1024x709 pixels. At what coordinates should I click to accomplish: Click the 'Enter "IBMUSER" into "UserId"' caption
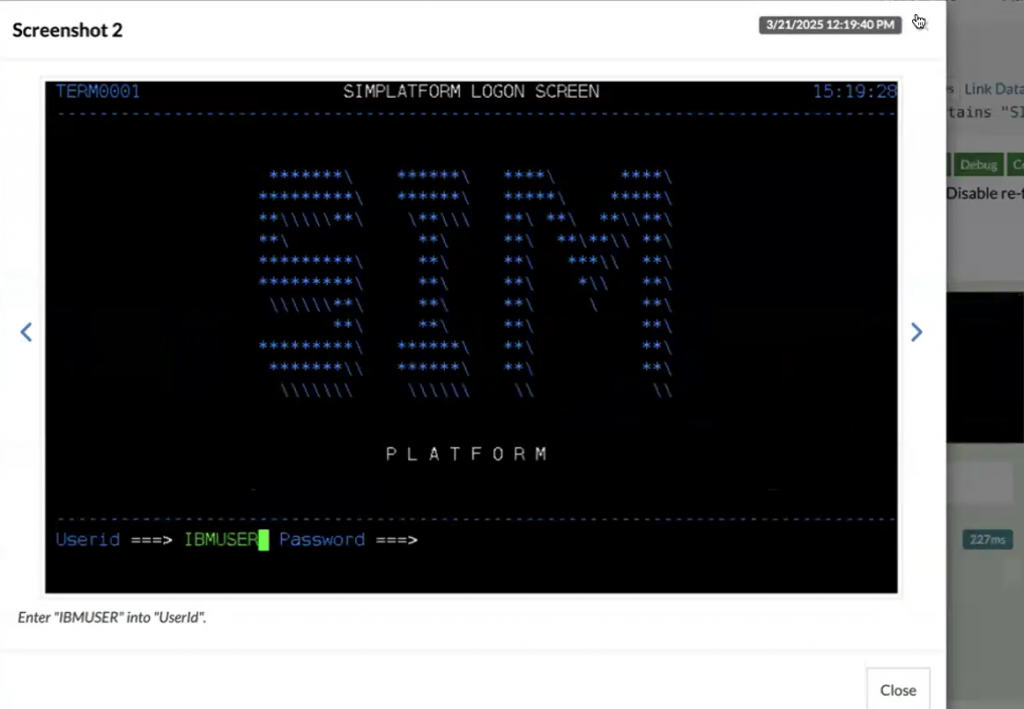click(112, 617)
